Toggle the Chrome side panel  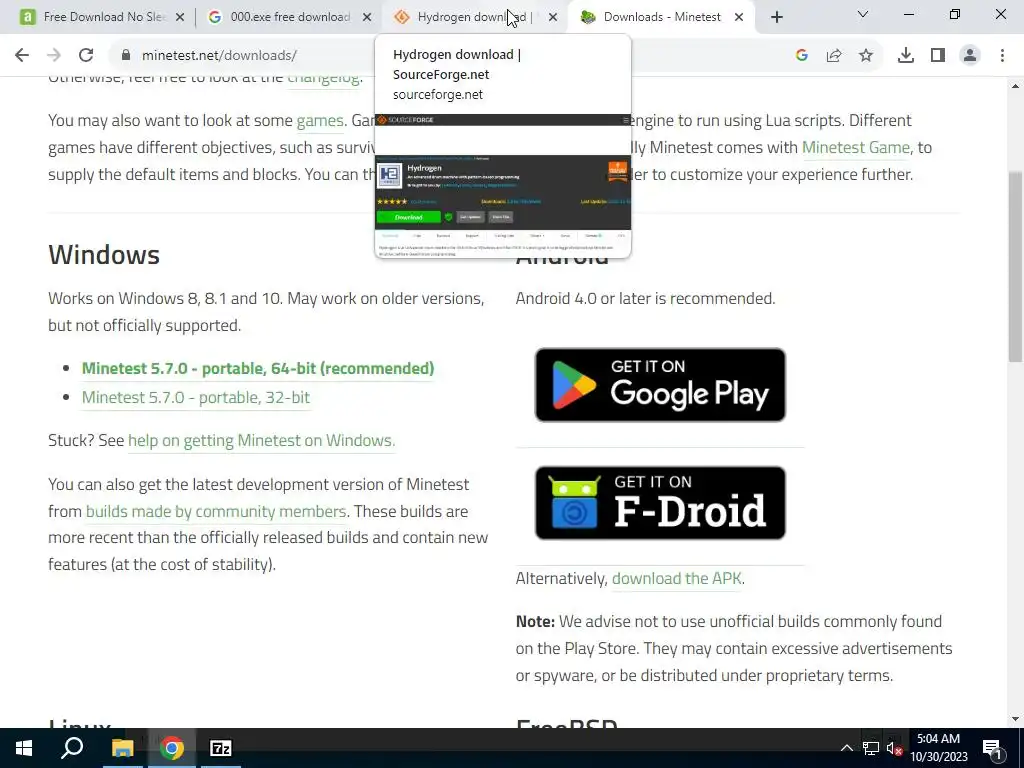pyautogui.click(x=938, y=56)
